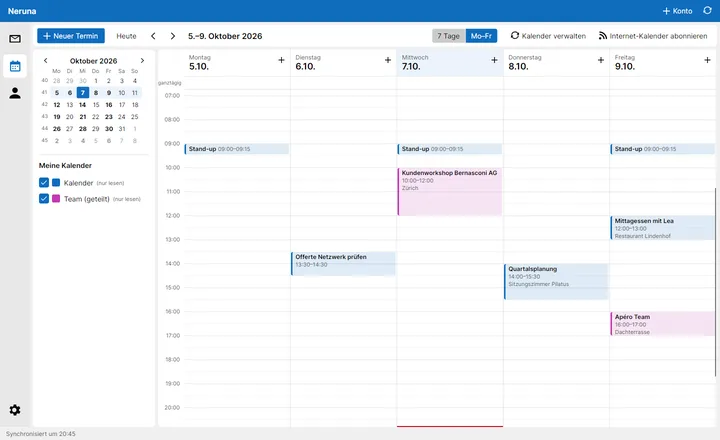
Task: Toggle the Team (geteilt) checkbox
Action: coord(44,199)
